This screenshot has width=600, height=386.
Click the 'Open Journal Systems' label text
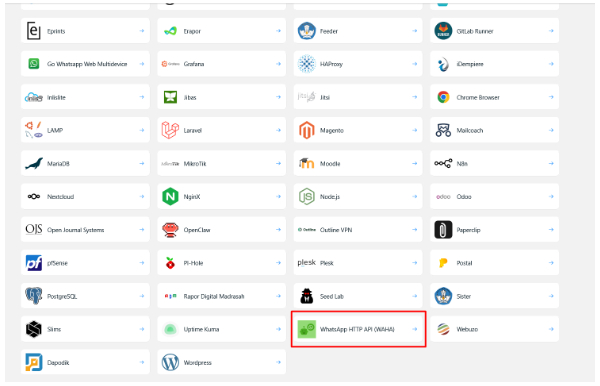pyautogui.click(x=76, y=230)
